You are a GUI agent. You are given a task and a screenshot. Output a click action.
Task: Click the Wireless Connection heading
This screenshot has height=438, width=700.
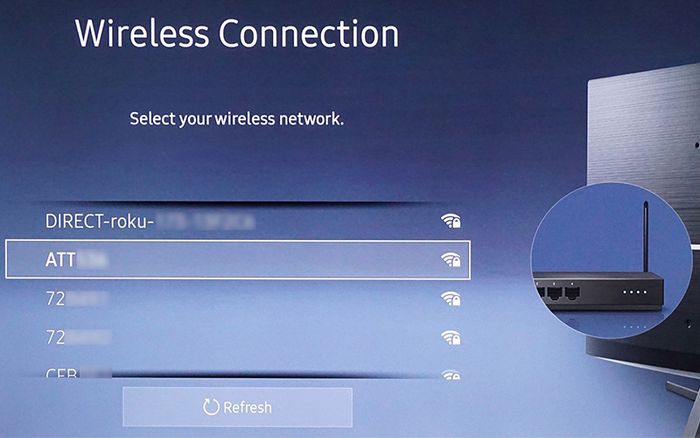[237, 34]
